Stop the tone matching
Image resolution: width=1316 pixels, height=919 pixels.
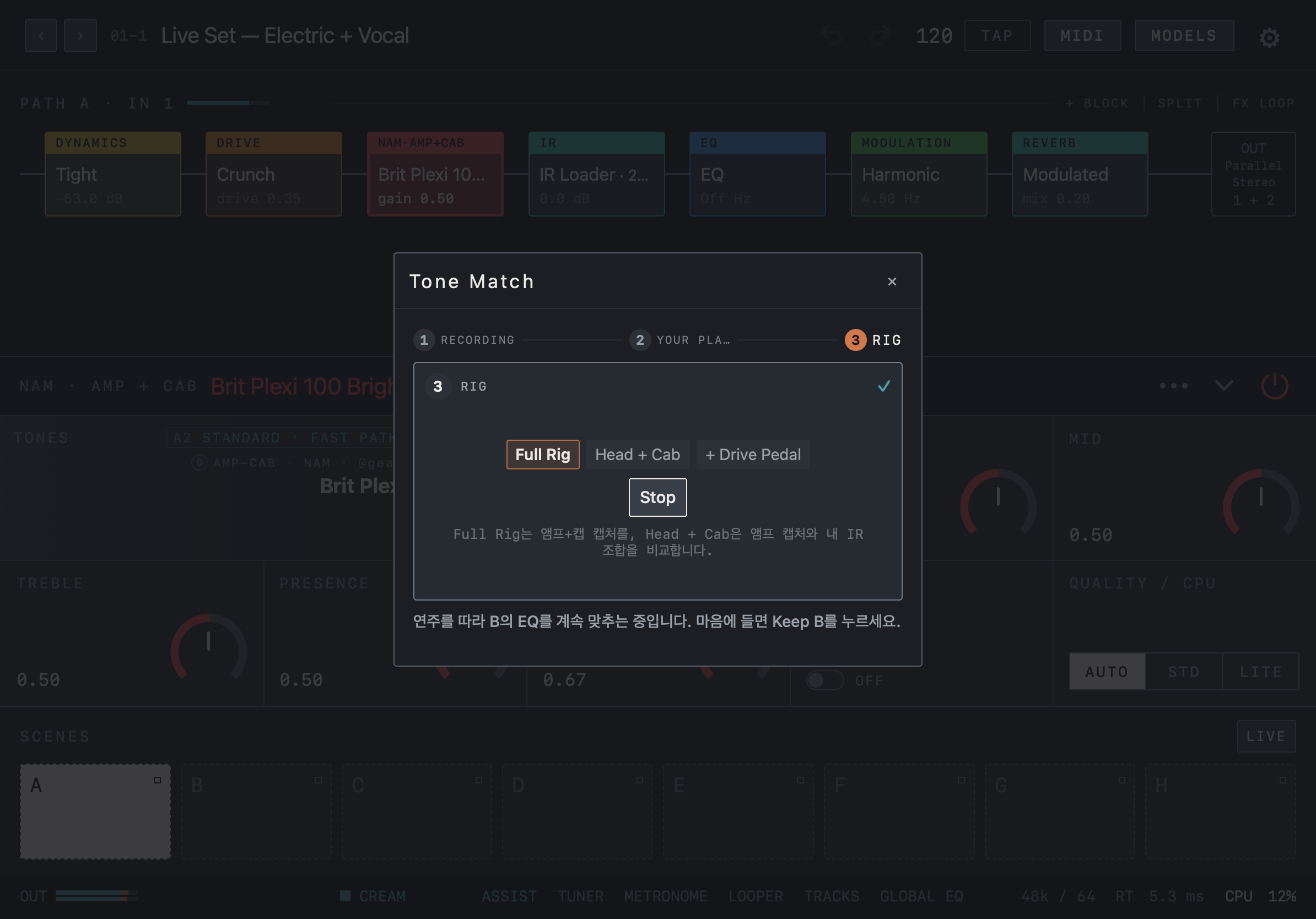pyautogui.click(x=657, y=498)
